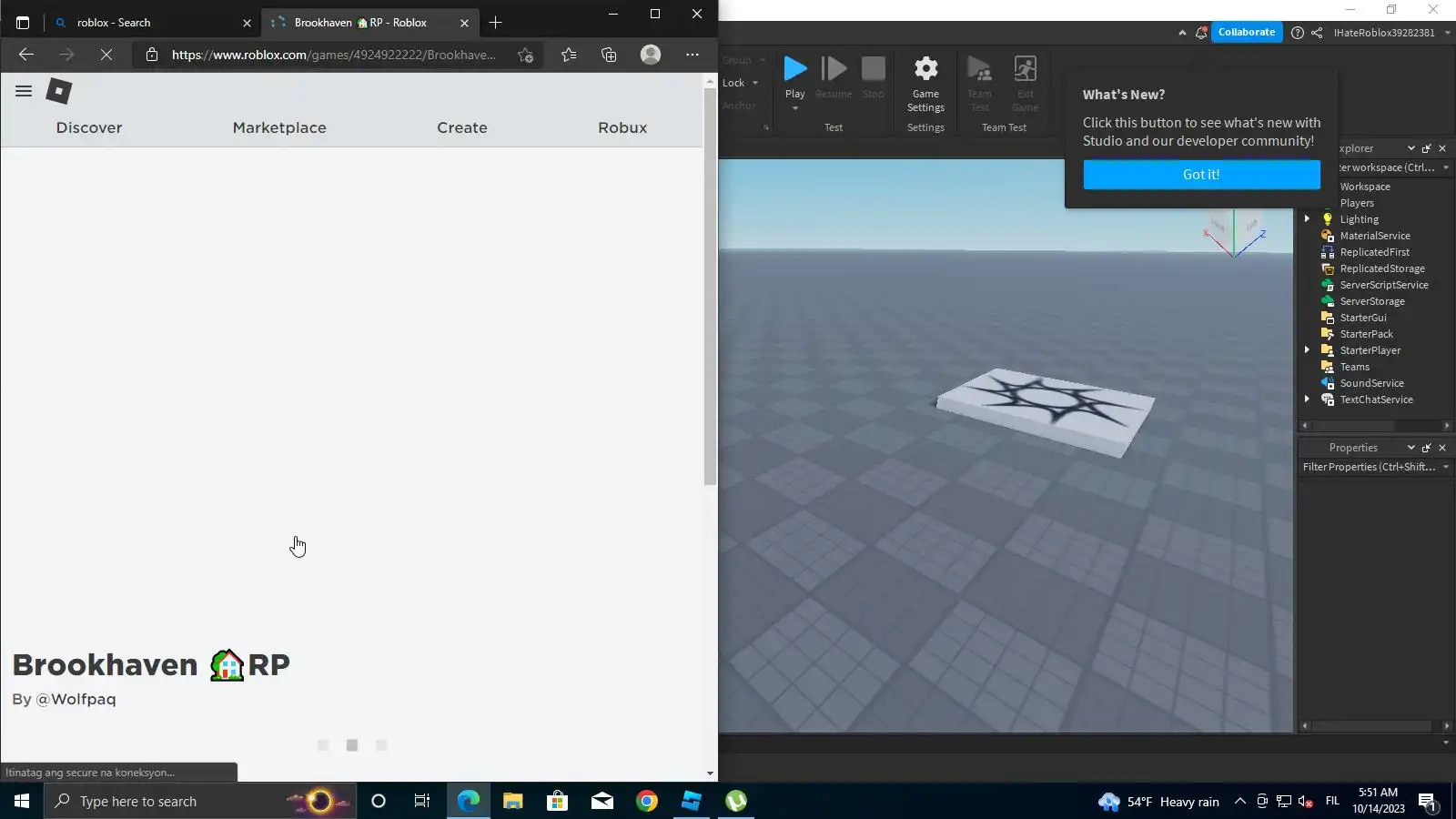Open the Create tab on Roblox site

point(462,128)
